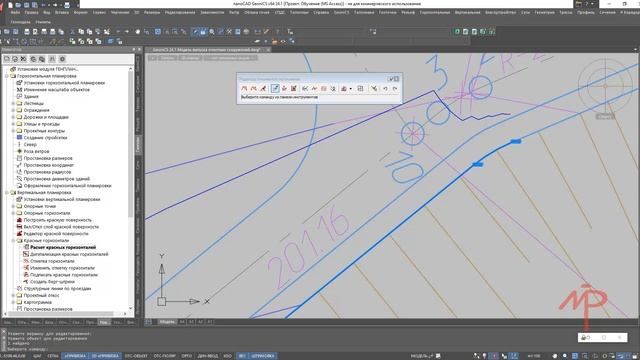Screen dimensions: 640x360
Task: Click the redo arrow in floating editor toolbar
Action: coord(395,89)
